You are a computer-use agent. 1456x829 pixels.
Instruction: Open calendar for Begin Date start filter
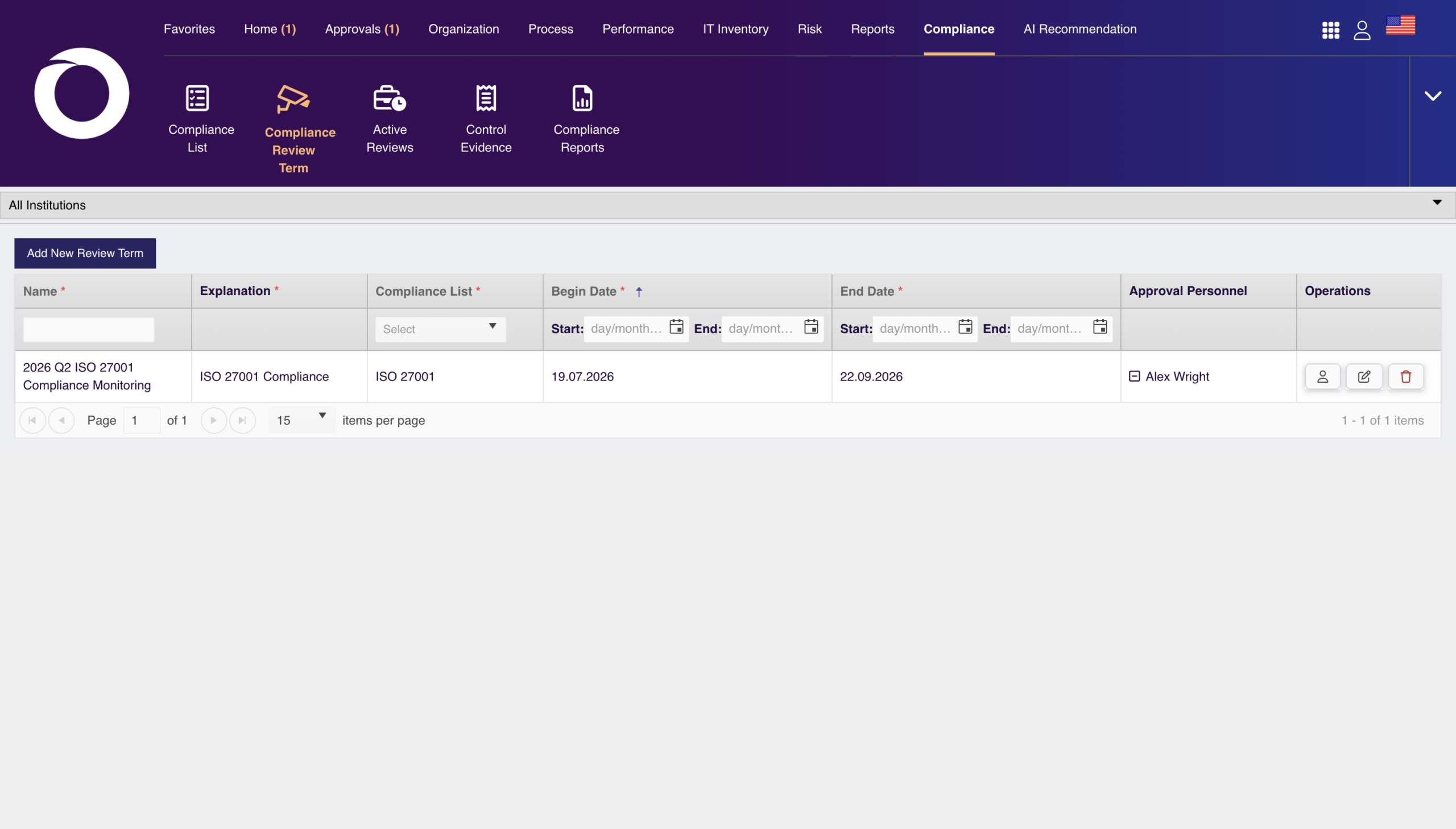(676, 327)
